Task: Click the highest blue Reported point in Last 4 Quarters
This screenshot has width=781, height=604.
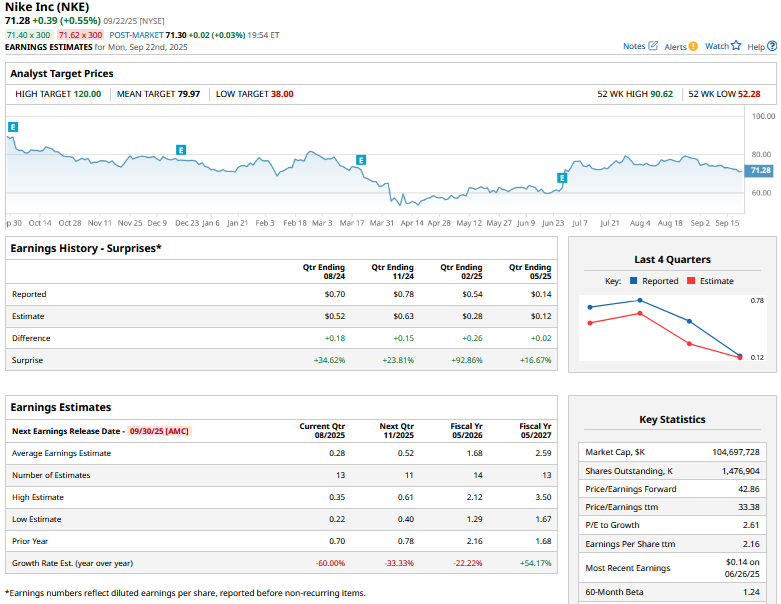Action: coord(639,300)
